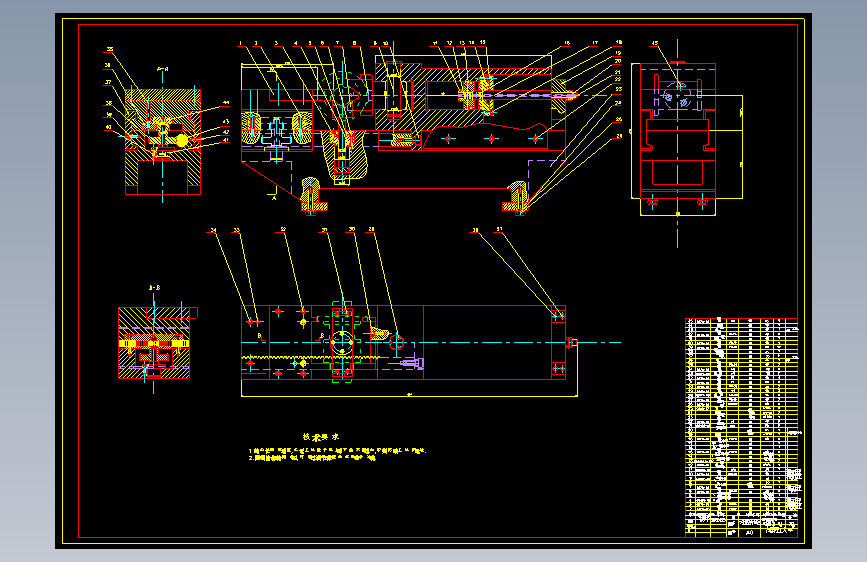Click the yellow ball in A-A section
The image size is (867, 562).
[x=182, y=141]
